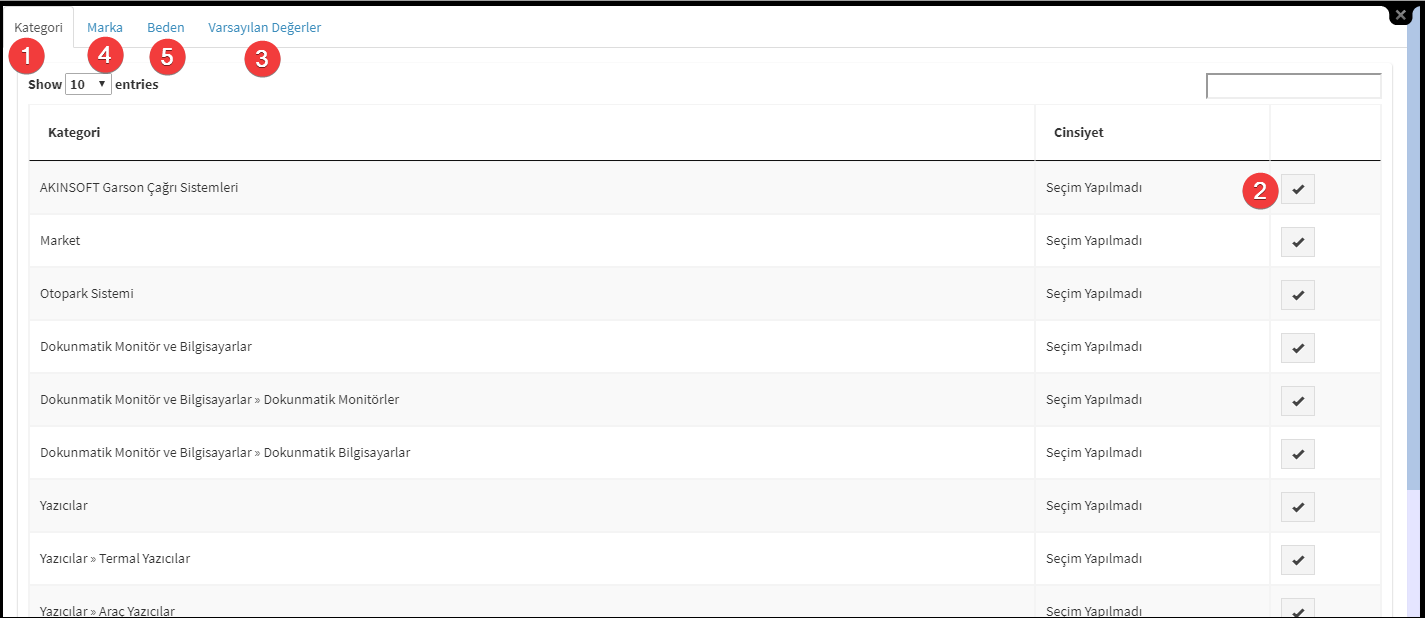Select checkmark for Otopark Sistemi row
Screen dimensions: 1425x618
(x=1298, y=295)
